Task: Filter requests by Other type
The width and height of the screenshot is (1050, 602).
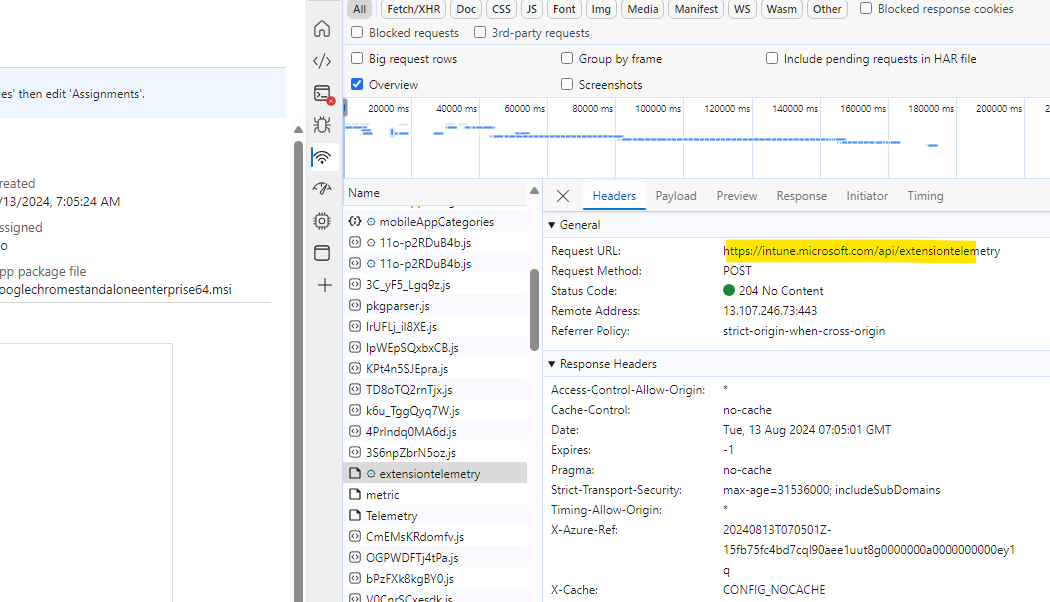Action: pyautogui.click(x=827, y=9)
